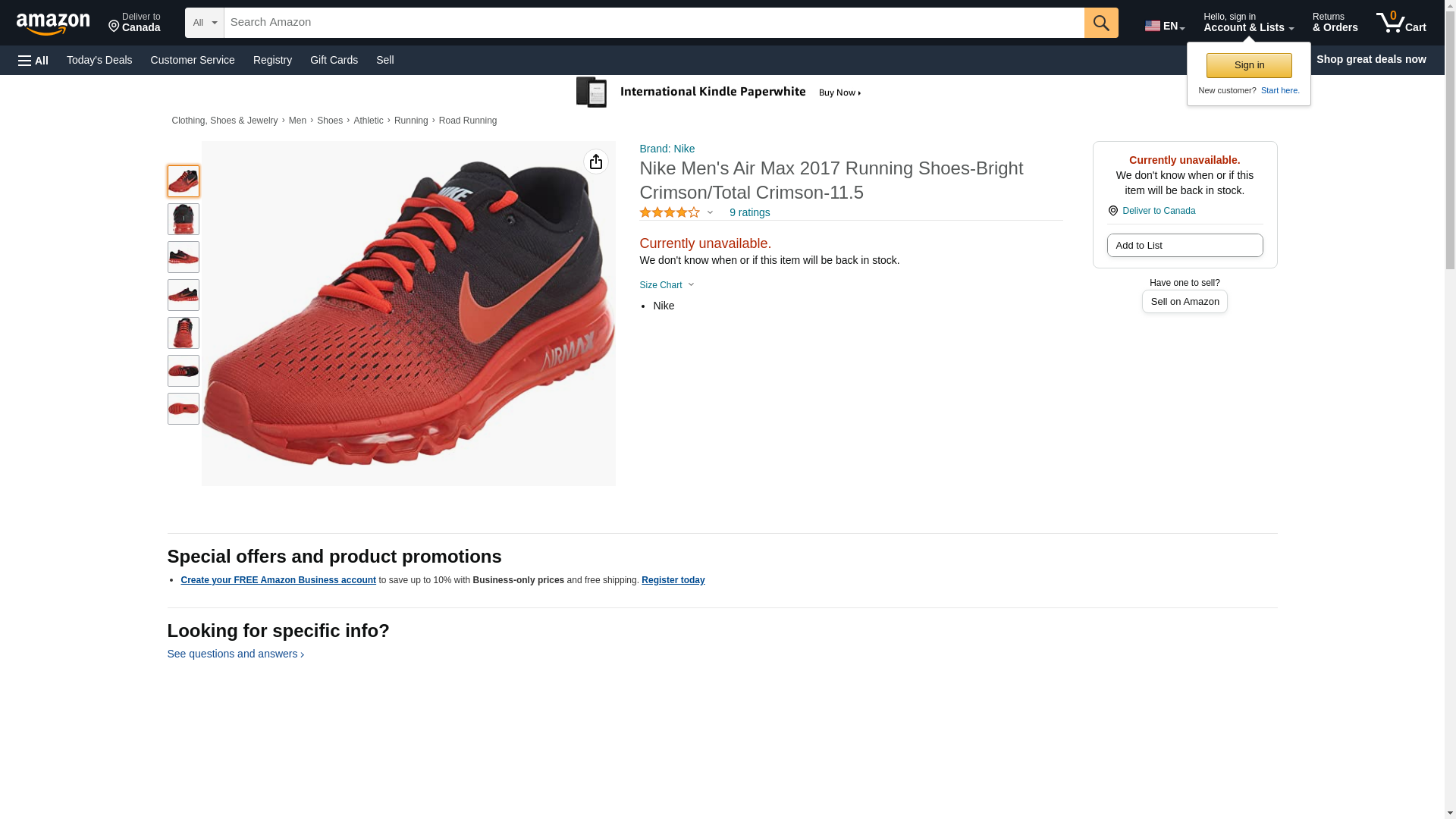1456x819 pixels.
Task: Select the second shoe thumbnail image
Action: tap(184, 219)
